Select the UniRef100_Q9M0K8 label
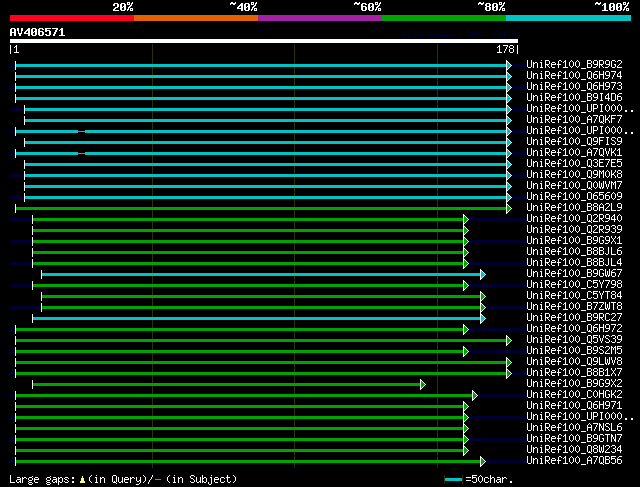 574,175
